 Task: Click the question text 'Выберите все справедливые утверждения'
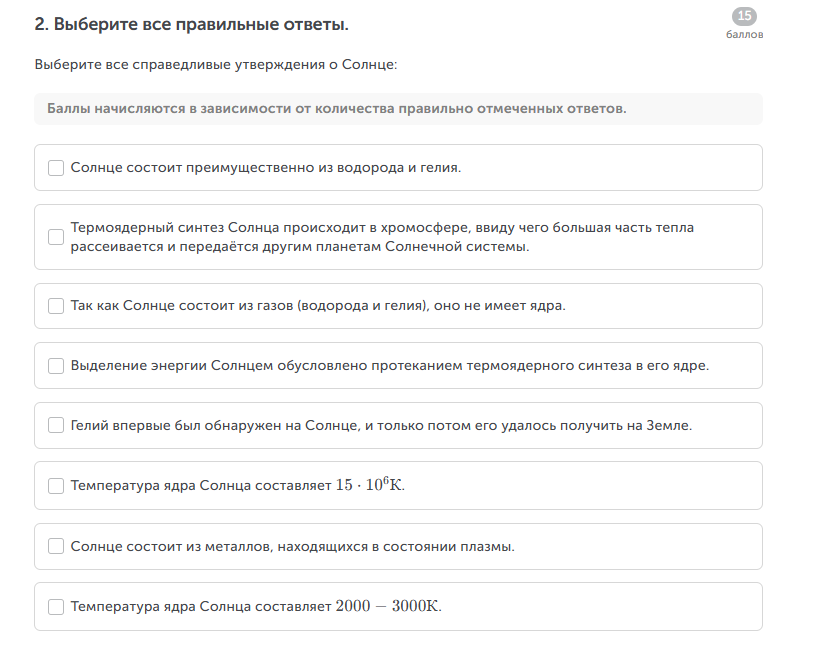[216, 65]
